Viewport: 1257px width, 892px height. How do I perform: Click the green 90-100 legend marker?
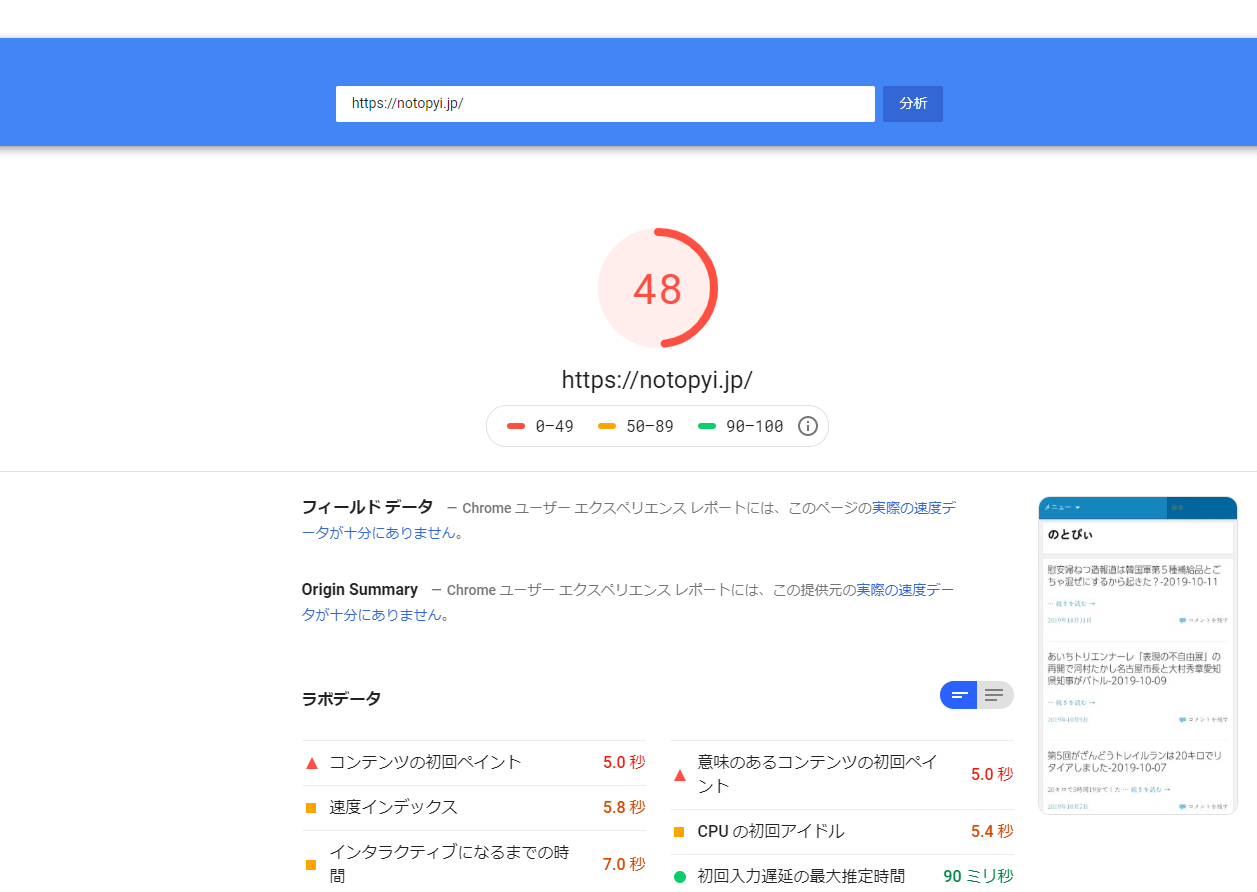(x=707, y=426)
